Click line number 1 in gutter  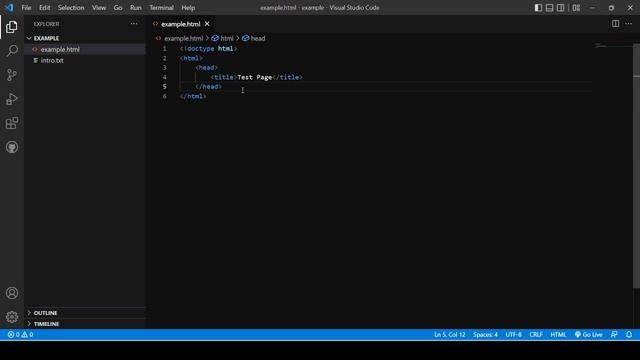tap(164, 49)
